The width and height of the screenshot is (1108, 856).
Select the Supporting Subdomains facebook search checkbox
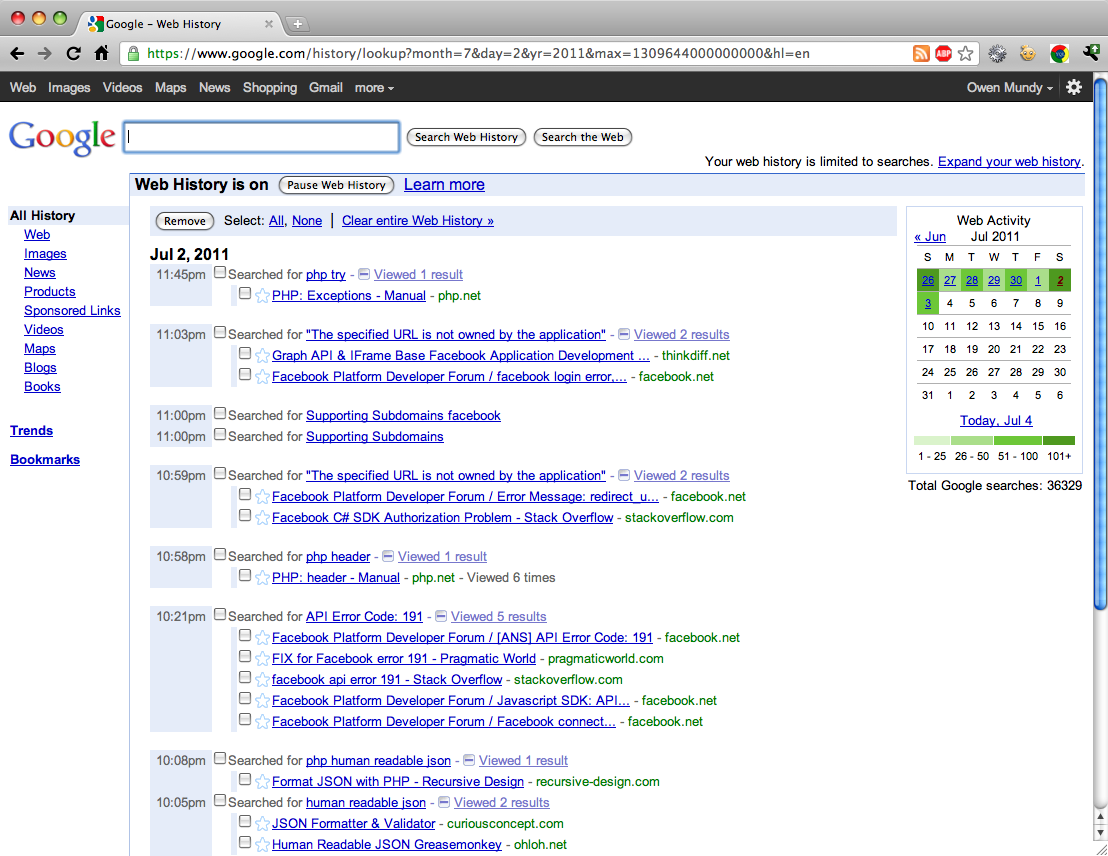coord(220,414)
